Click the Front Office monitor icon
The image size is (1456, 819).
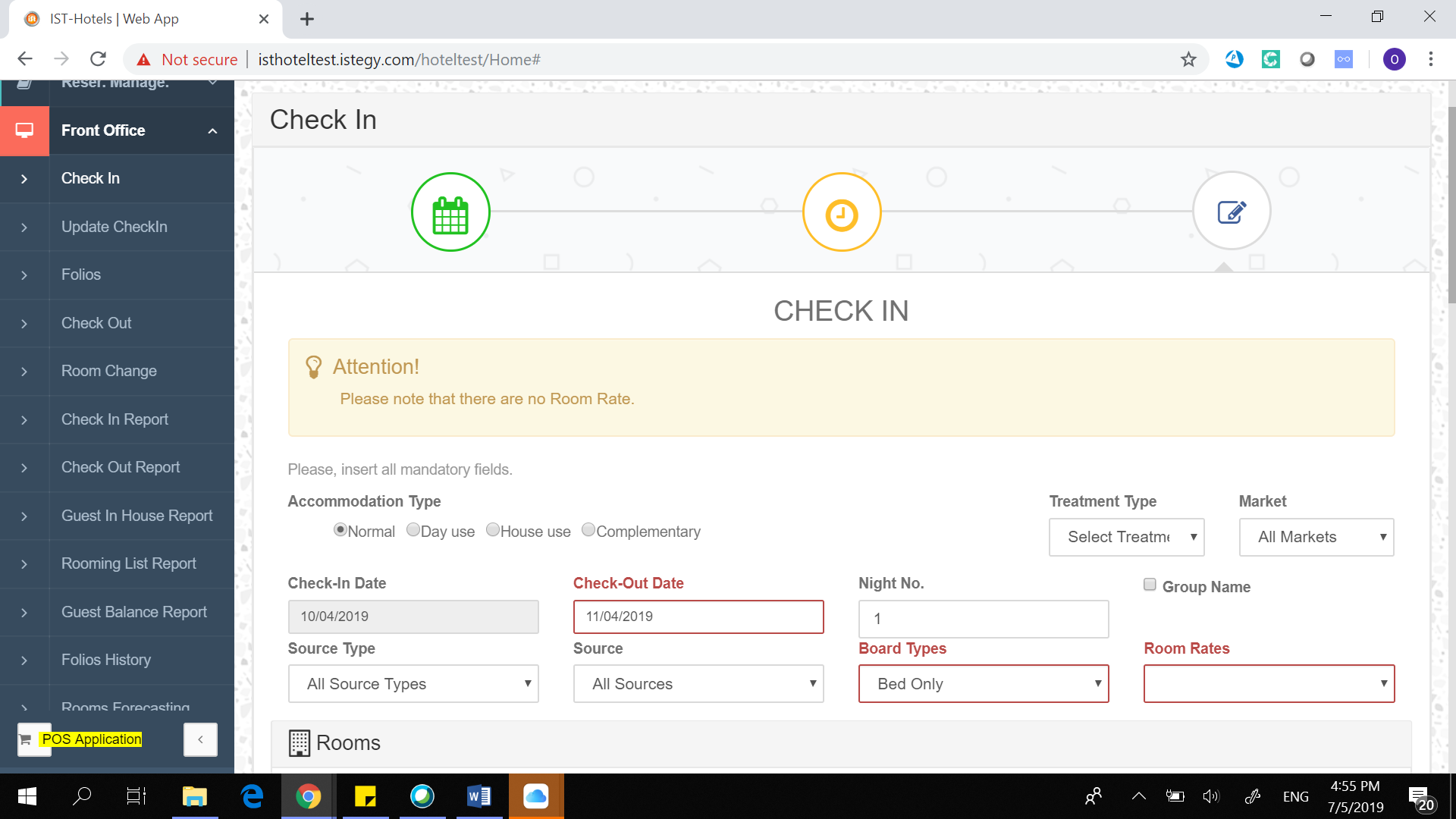click(x=24, y=130)
